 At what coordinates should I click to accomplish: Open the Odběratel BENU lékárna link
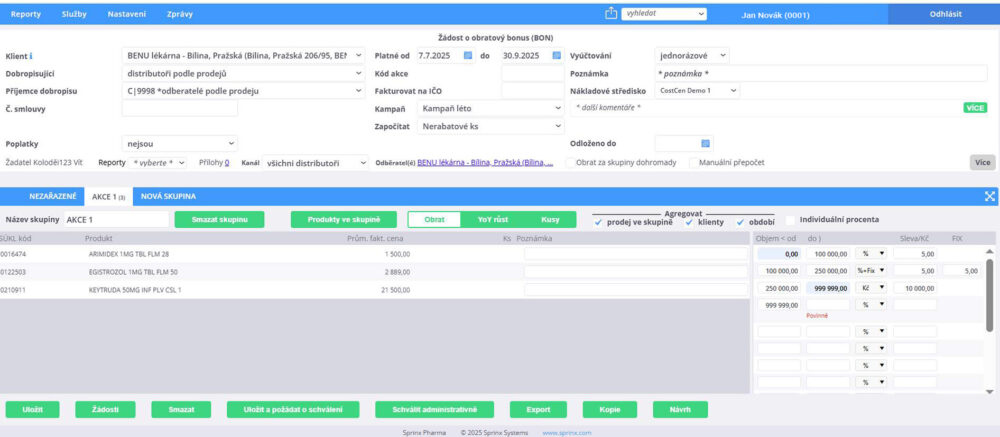point(485,162)
